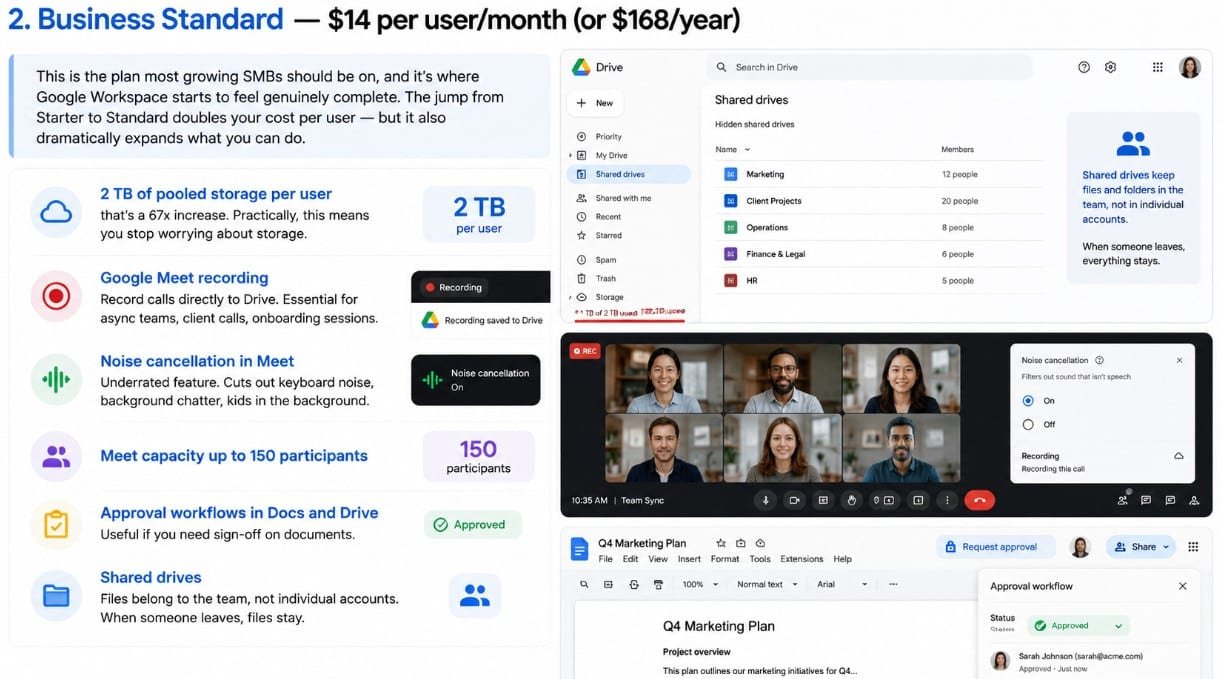Click the Share button in Docs
This screenshot has height=679, width=1222.
(x=1141, y=547)
